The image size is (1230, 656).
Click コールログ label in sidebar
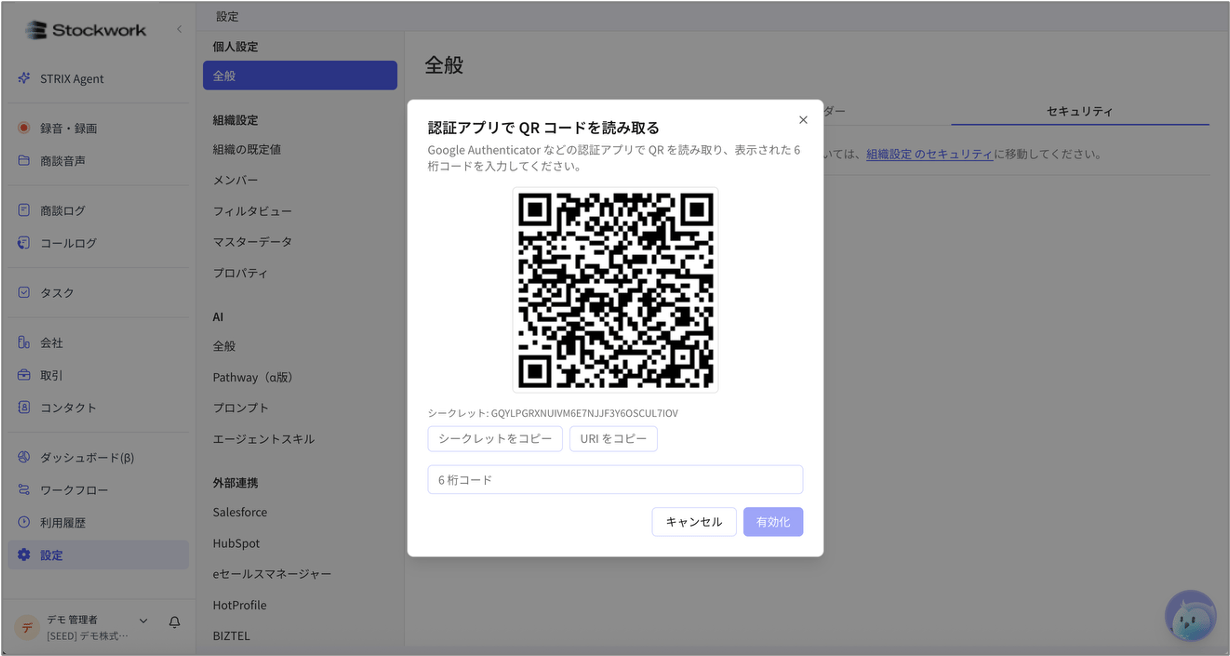coord(69,243)
